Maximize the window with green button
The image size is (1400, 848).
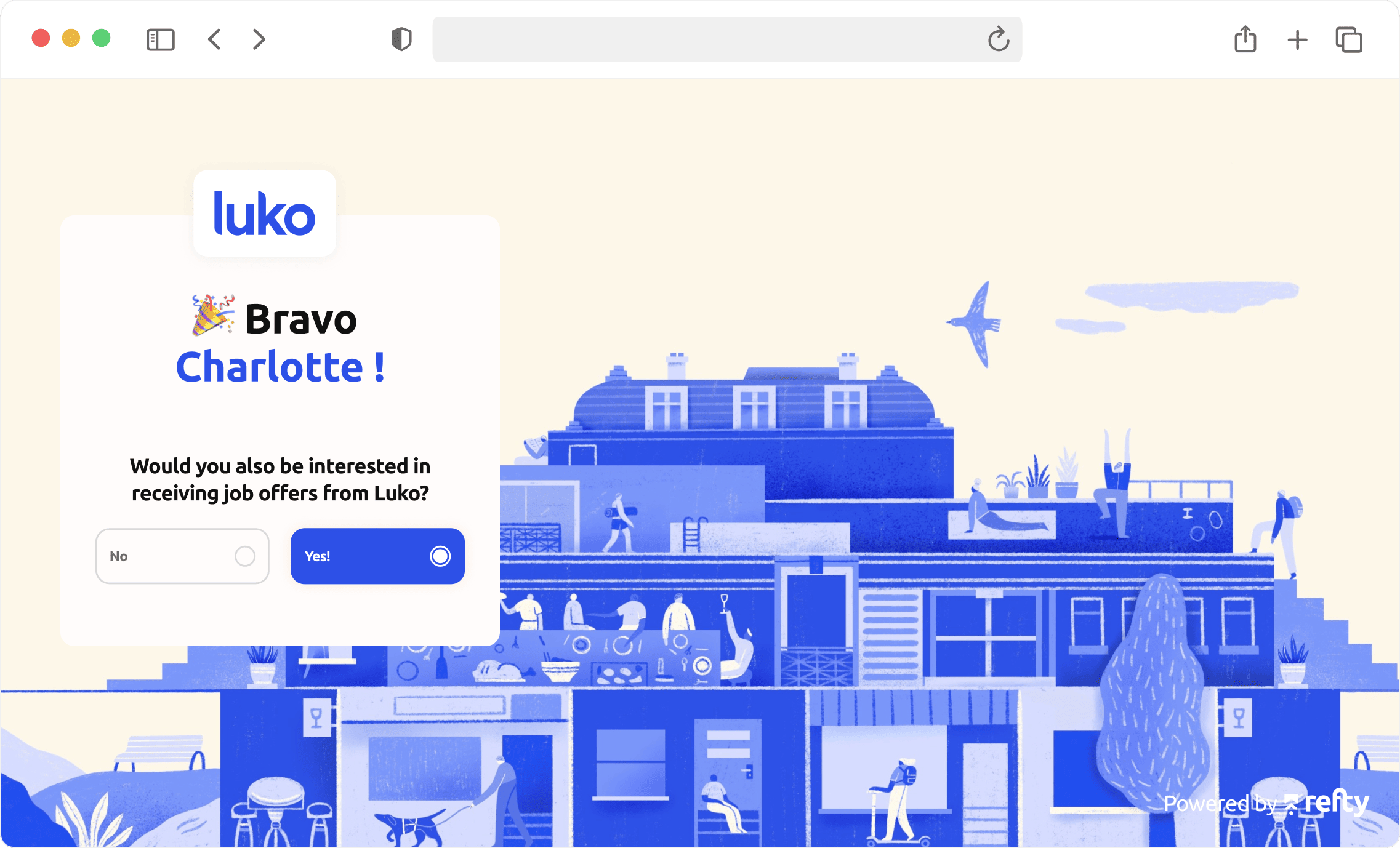coord(102,38)
